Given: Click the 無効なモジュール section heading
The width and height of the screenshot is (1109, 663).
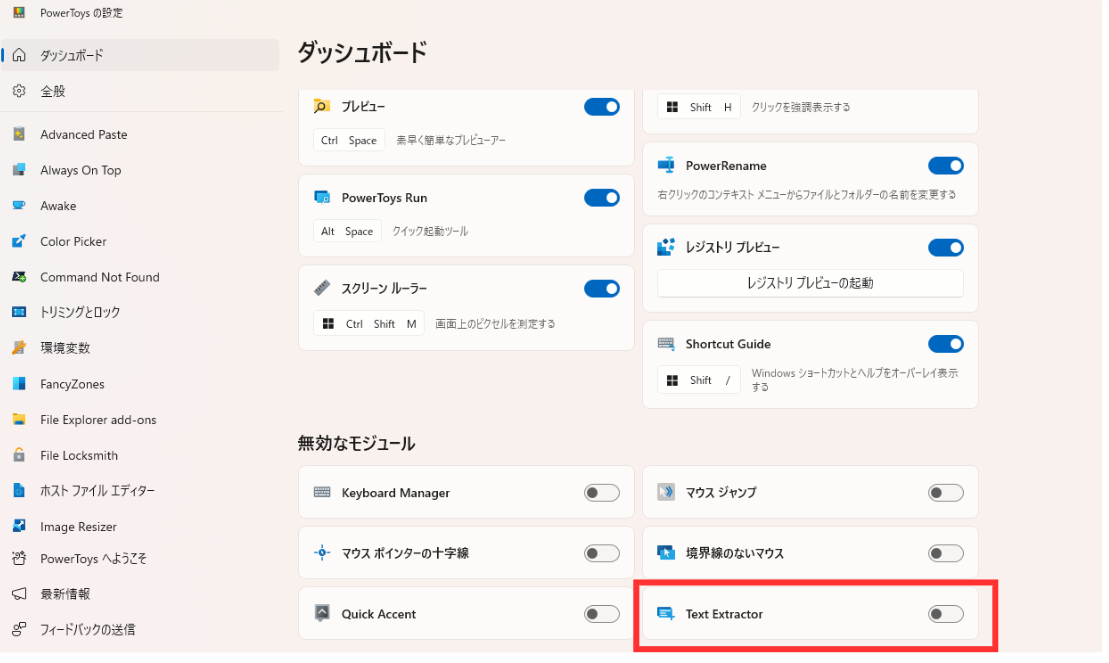Looking at the screenshot, I should [x=356, y=444].
